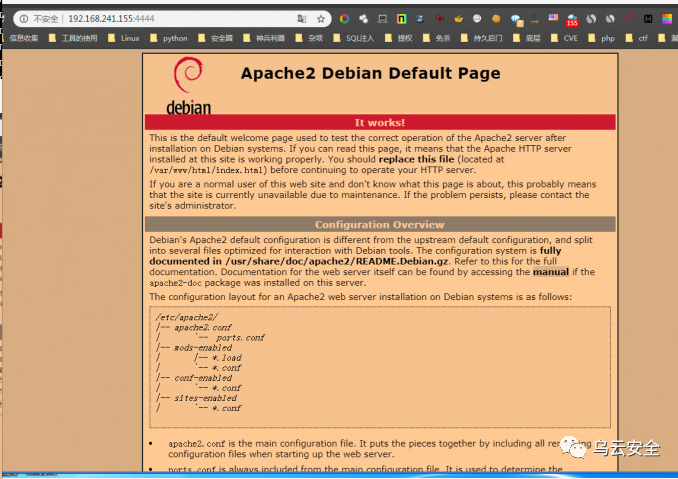Open the 神兵利器 bookmark folder
The height and width of the screenshot is (479, 678).
coord(264,38)
